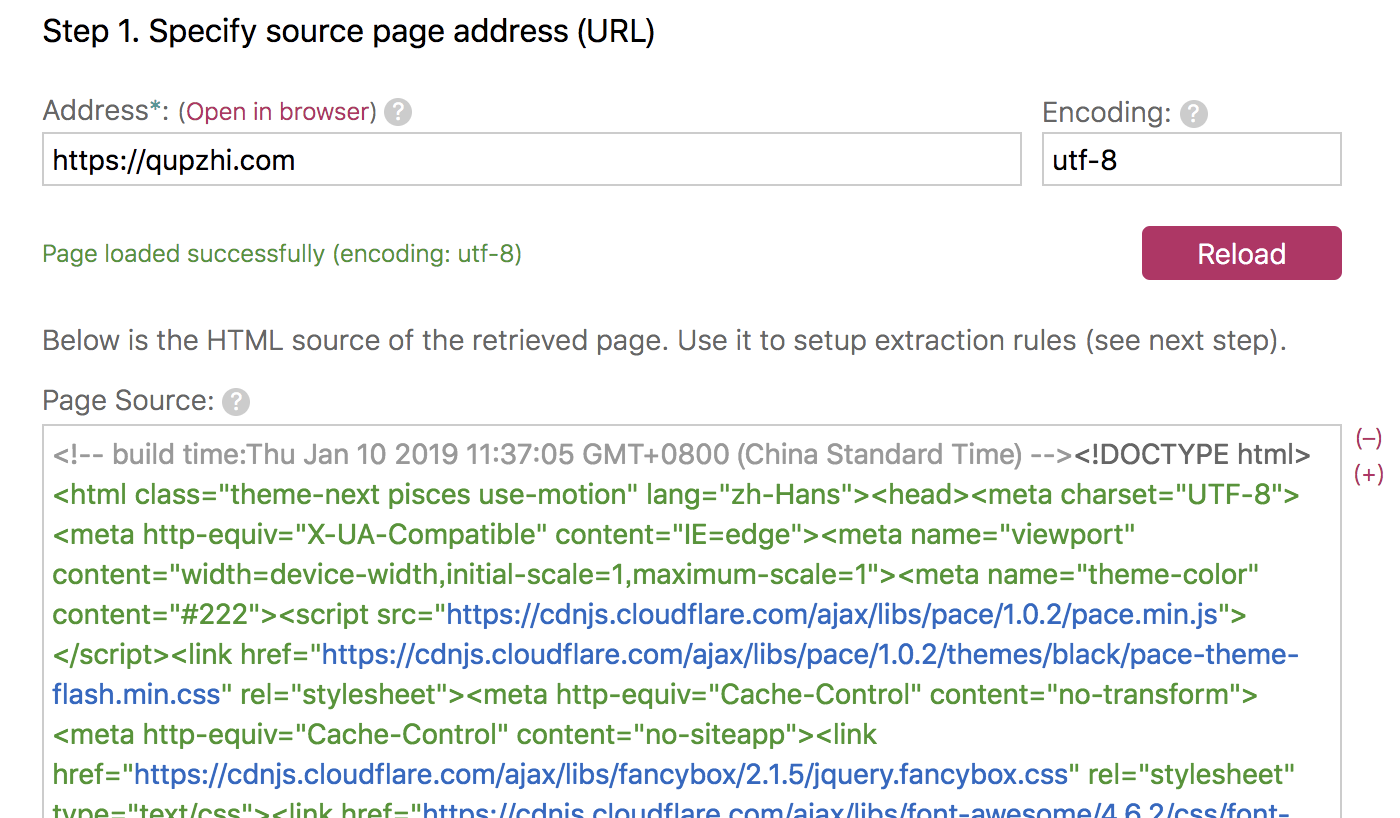1400x818 pixels.
Task: Click the help icon next to Encoding
Action: point(1194,114)
